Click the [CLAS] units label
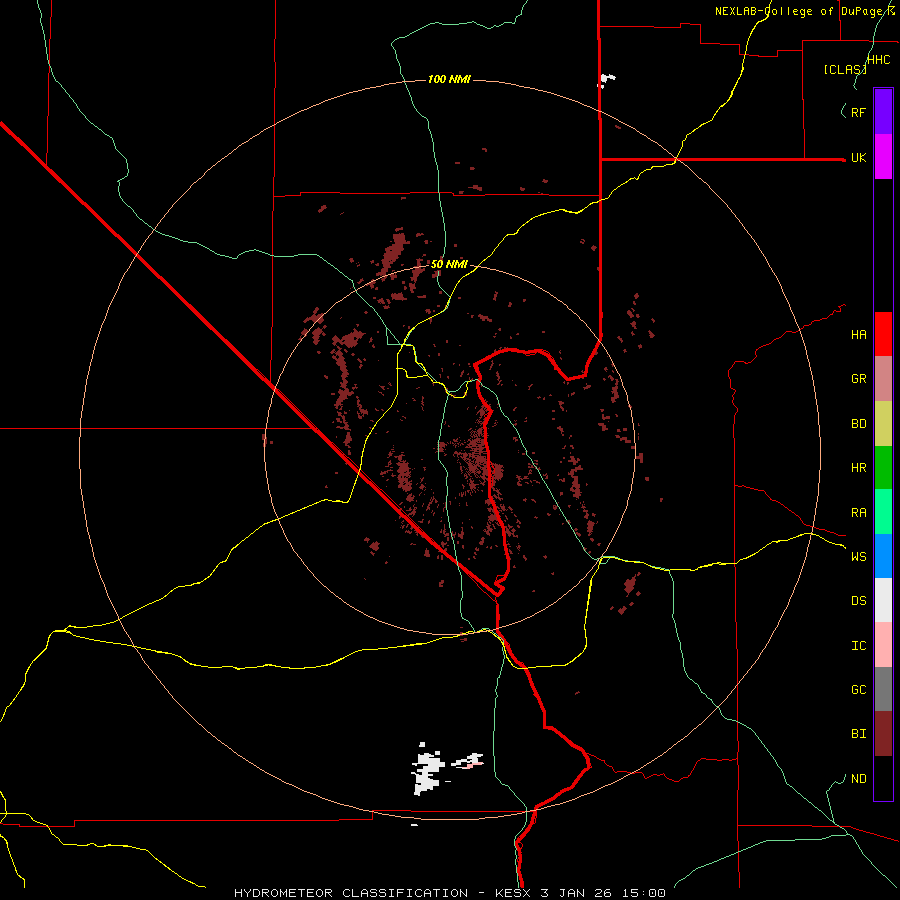The height and width of the screenshot is (900, 900). click(845, 70)
